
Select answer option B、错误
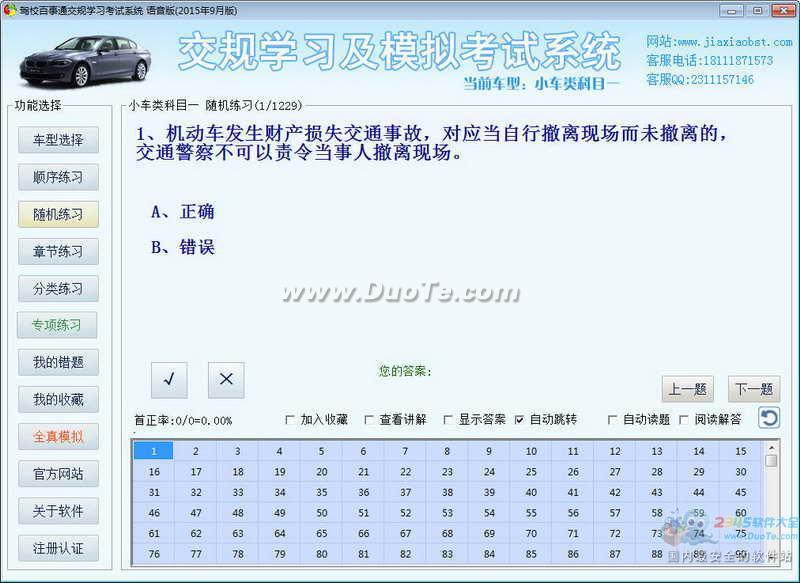point(183,247)
